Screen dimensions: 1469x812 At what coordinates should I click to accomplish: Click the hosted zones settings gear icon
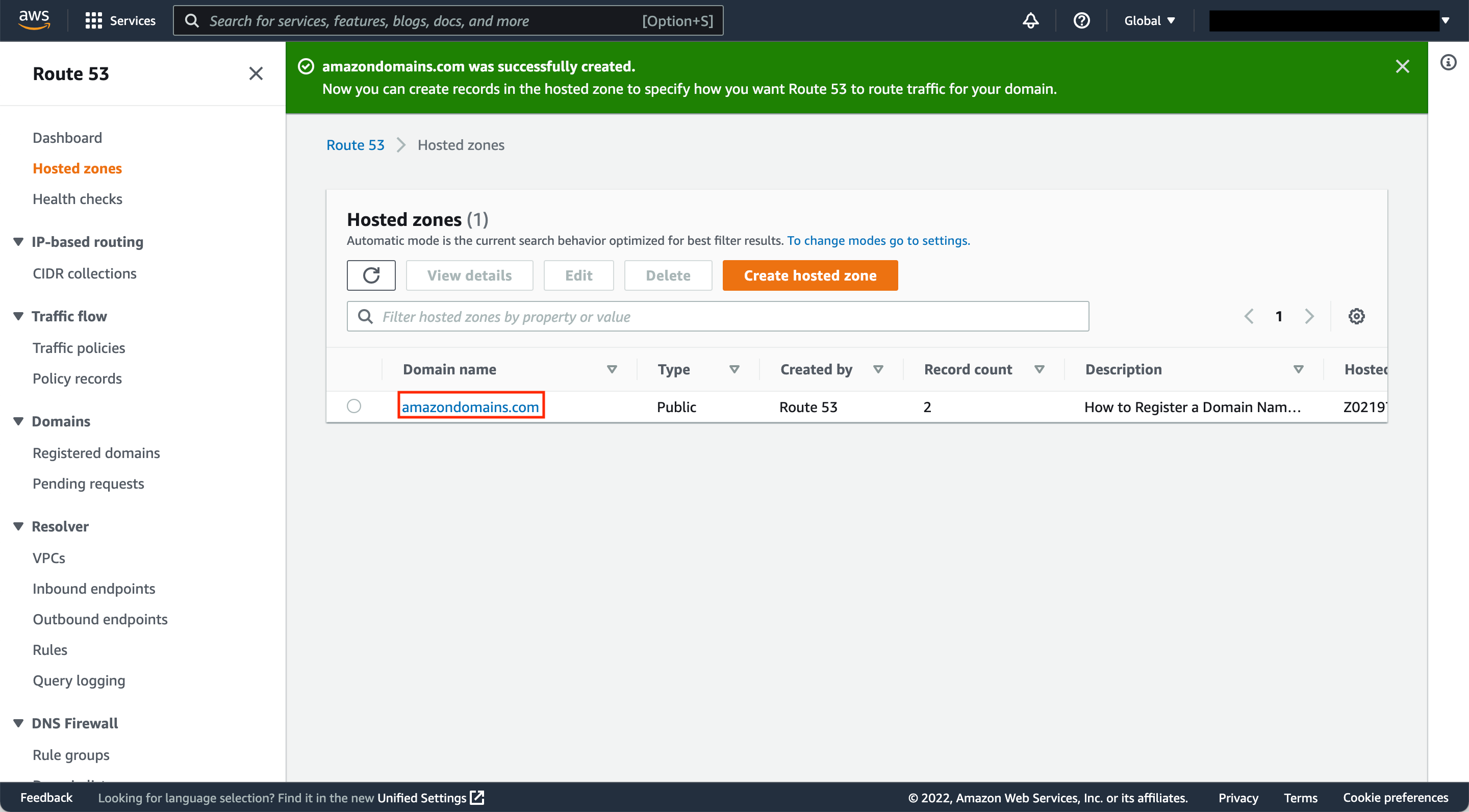click(x=1357, y=316)
